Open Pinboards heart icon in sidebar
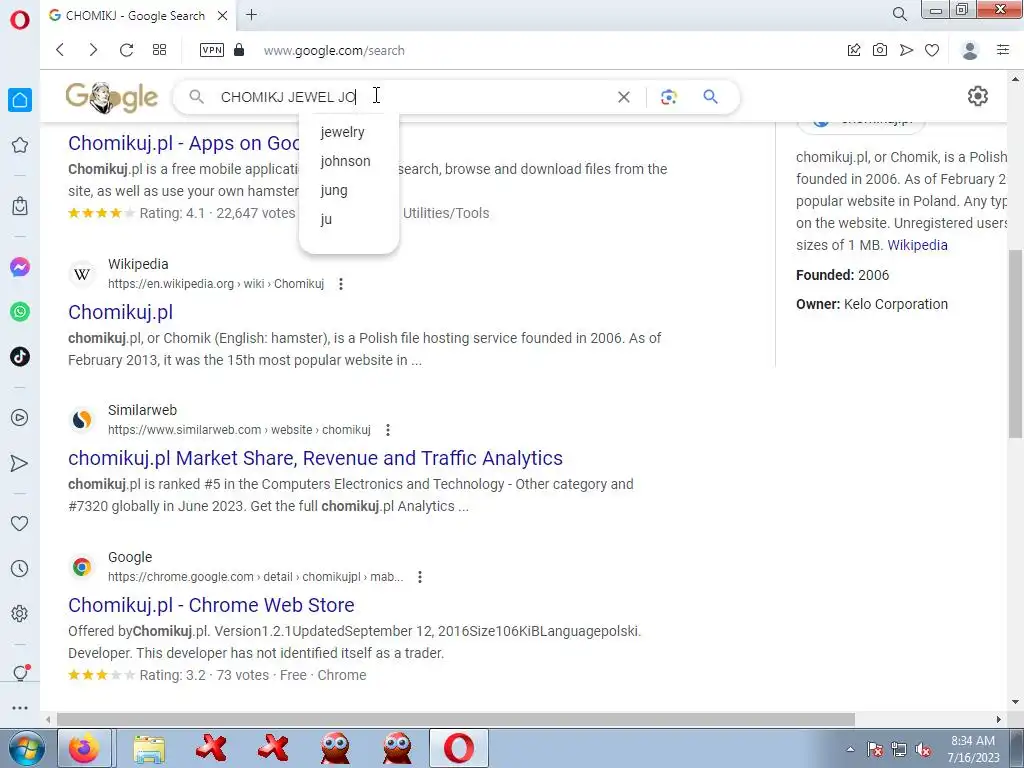The height and width of the screenshot is (768, 1024). [x=20, y=523]
